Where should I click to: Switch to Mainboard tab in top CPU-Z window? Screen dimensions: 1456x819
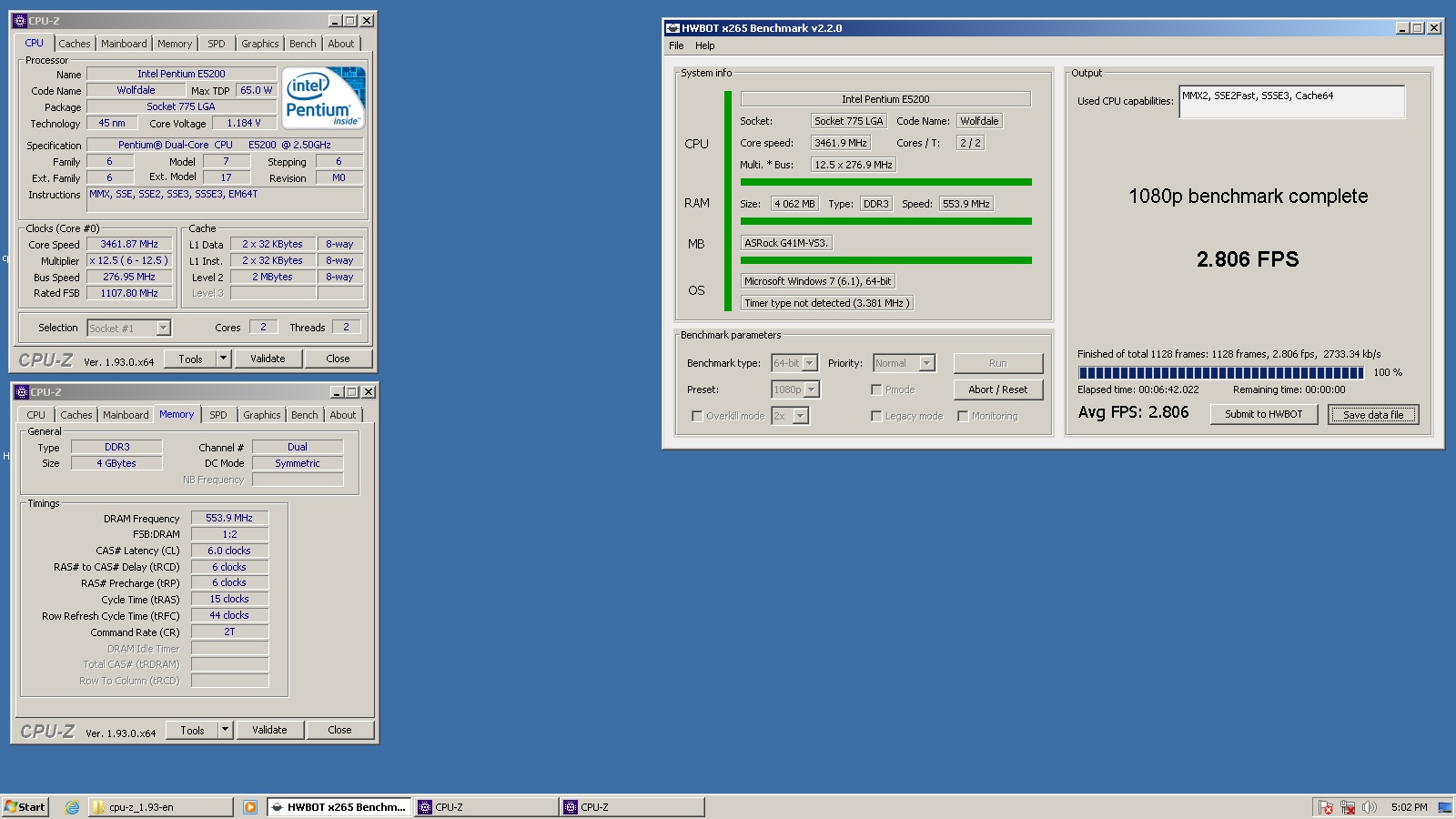pos(124,44)
